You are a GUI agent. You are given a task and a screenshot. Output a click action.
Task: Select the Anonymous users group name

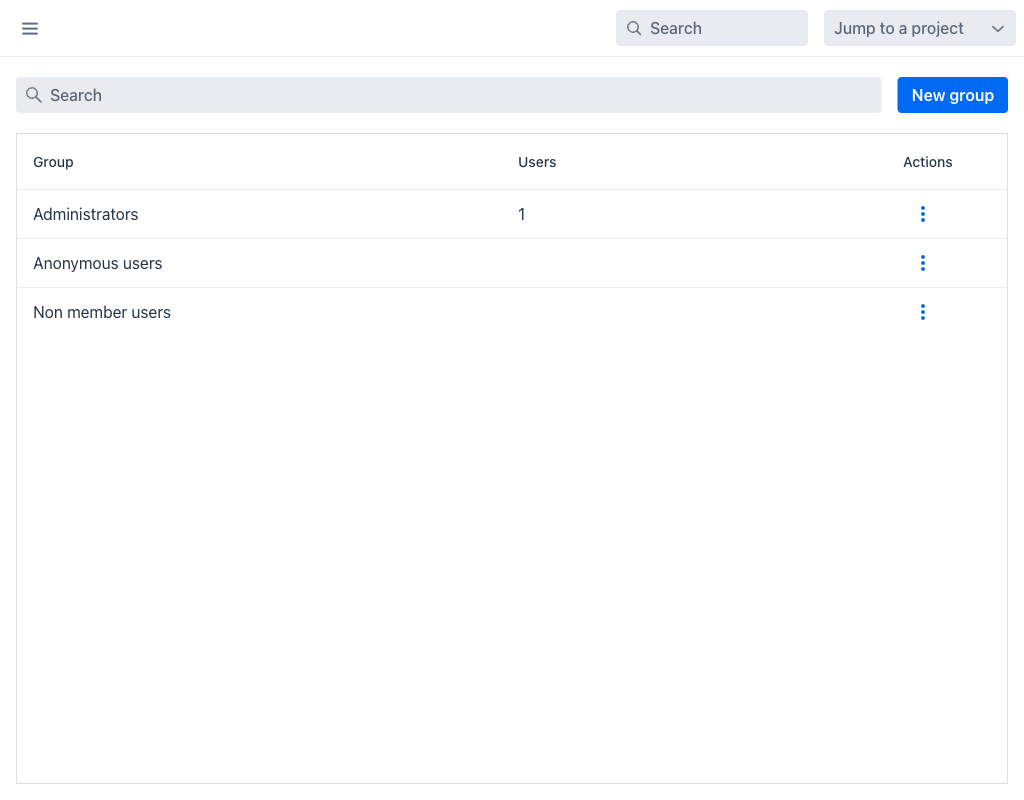(x=98, y=263)
